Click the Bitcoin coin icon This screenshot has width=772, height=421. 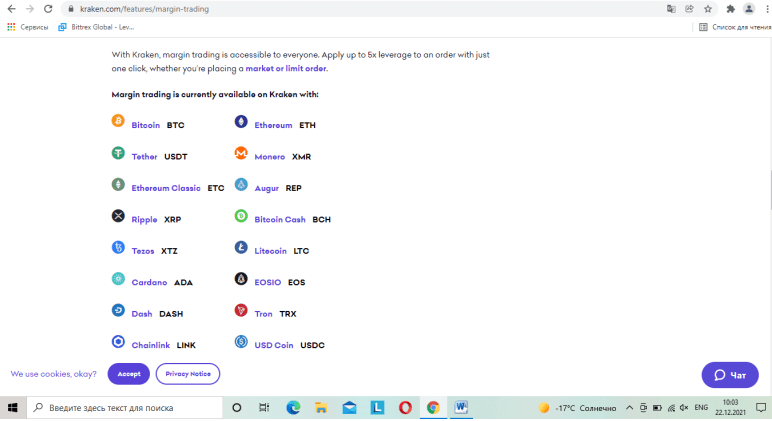tap(118, 122)
